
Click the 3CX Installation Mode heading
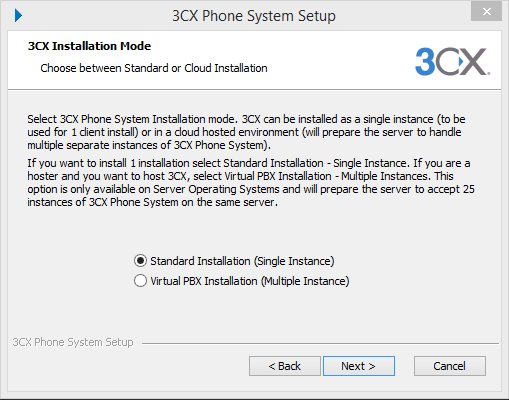click(x=89, y=46)
